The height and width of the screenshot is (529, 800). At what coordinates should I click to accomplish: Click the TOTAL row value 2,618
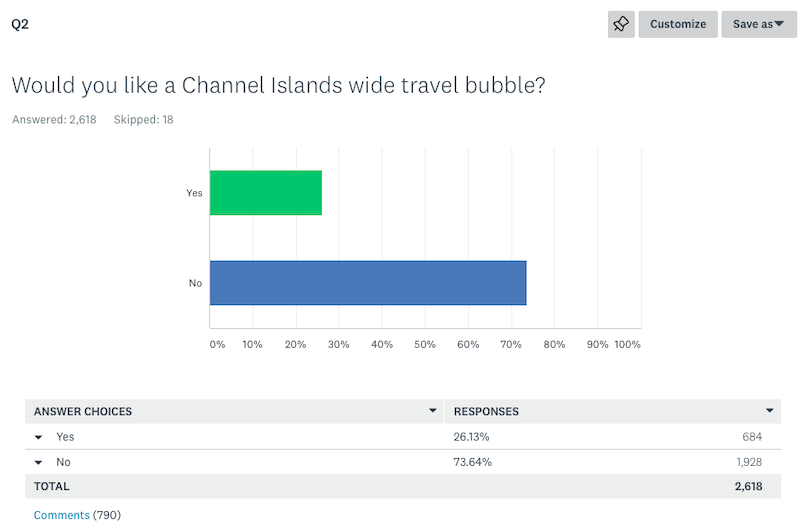coord(748,486)
